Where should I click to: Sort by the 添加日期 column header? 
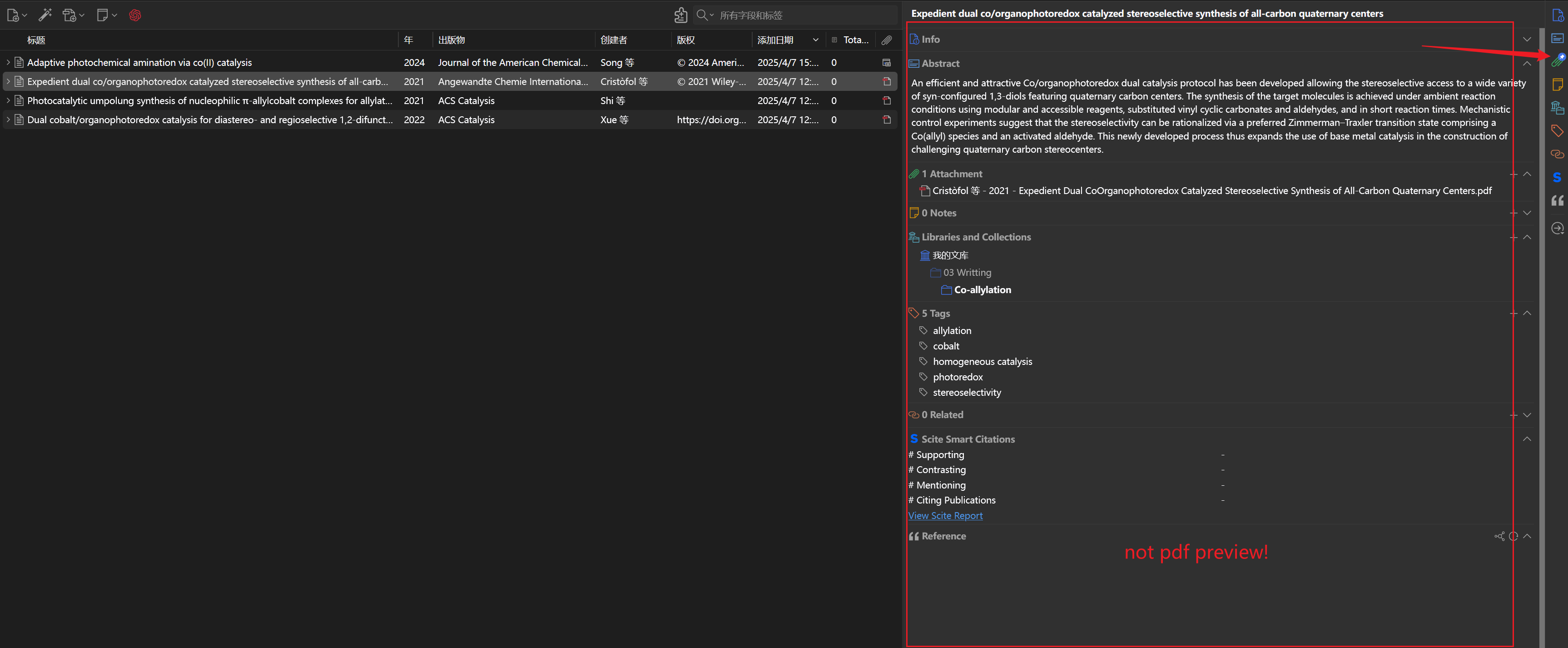tap(775, 40)
